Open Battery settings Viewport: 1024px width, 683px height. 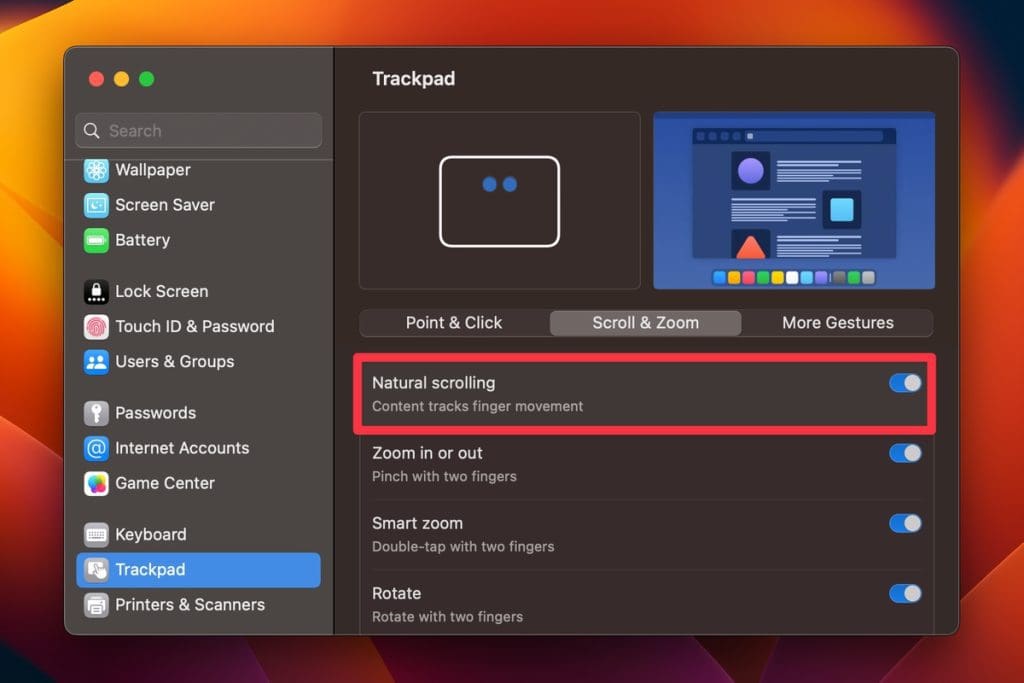tap(199, 240)
